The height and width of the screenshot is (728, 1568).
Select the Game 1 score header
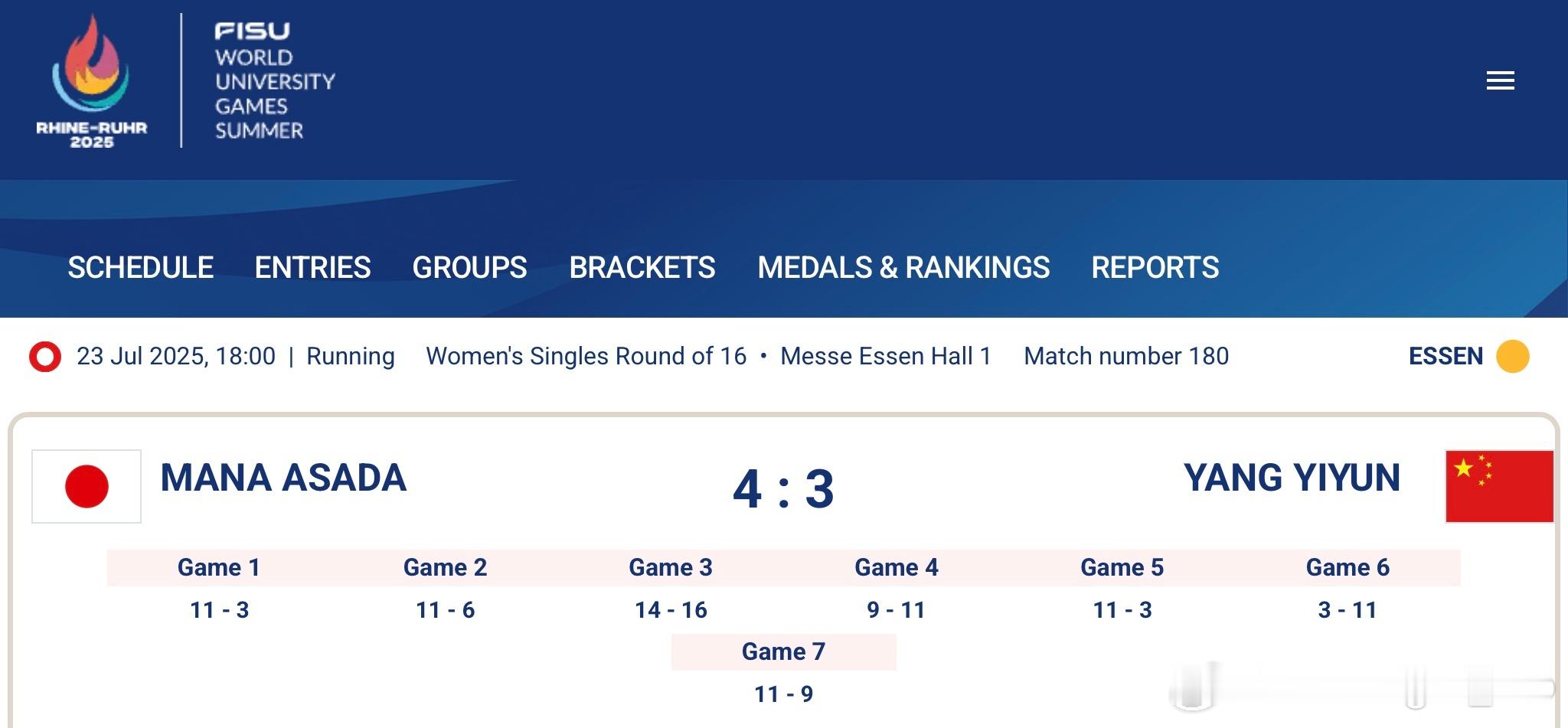point(219,567)
